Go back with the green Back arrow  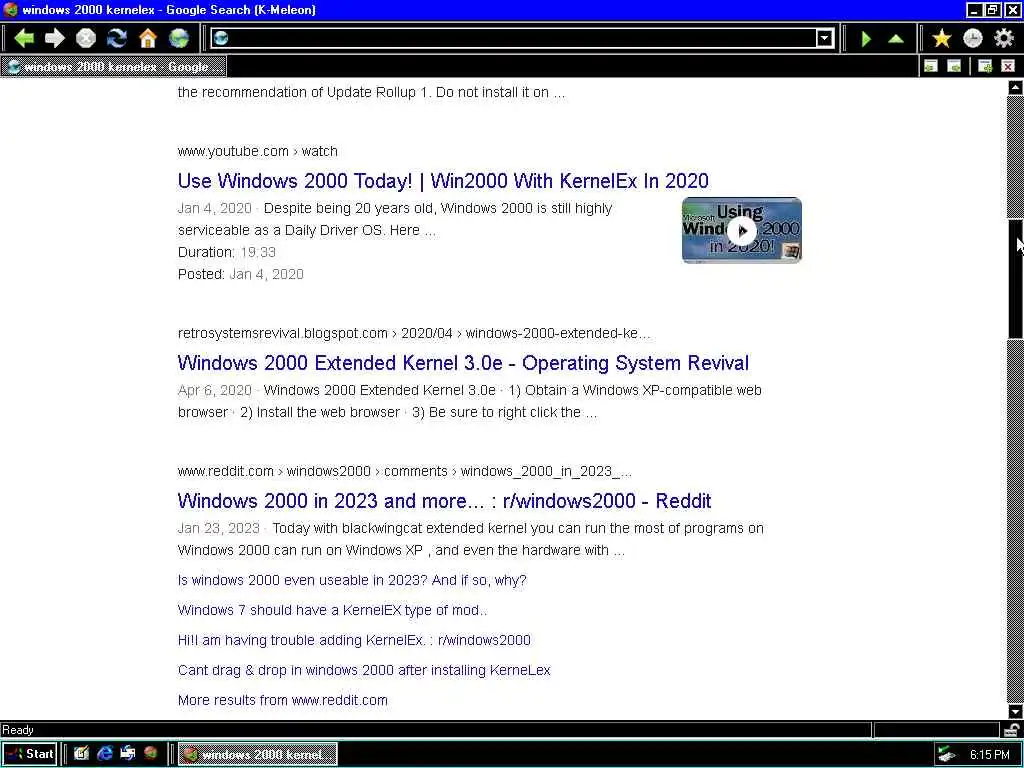[x=24, y=39]
